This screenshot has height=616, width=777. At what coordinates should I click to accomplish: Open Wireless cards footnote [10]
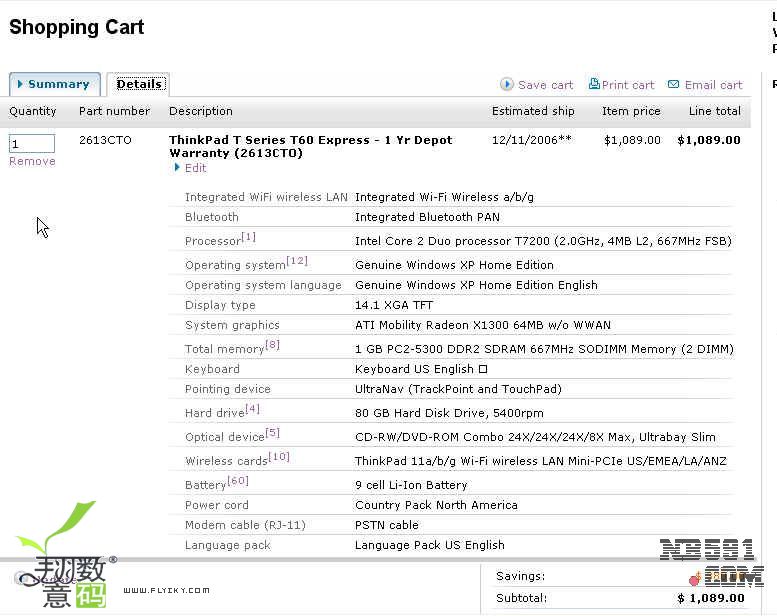click(x=279, y=456)
